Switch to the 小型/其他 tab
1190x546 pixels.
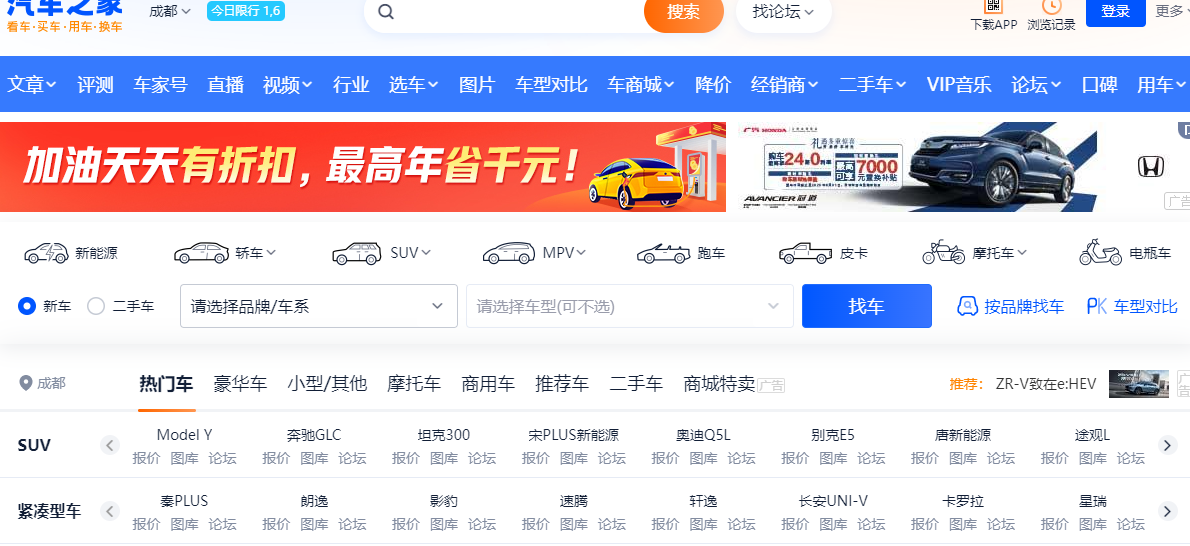327,383
